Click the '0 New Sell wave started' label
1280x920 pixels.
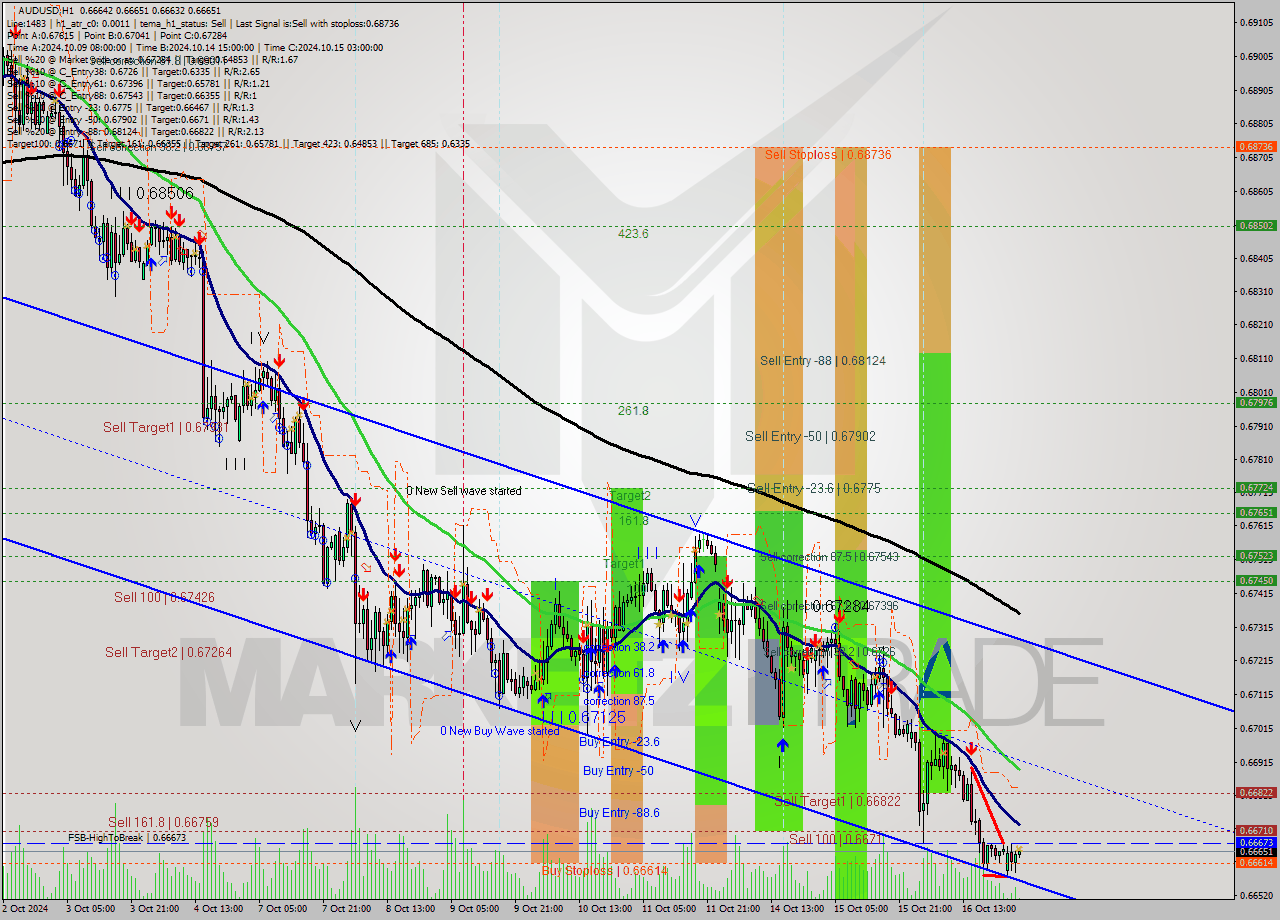(x=463, y=491)
